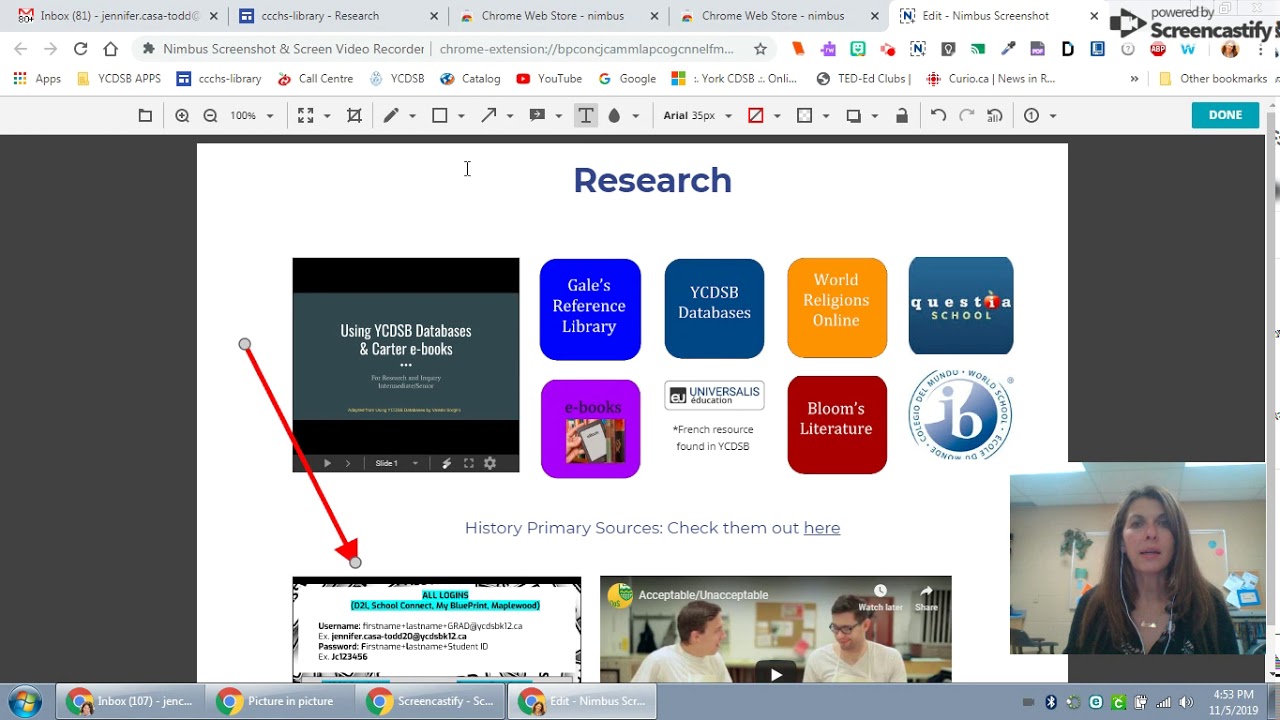Undo last edit
This screenshot has width=1280, height=720.
[x=938, y=116]
